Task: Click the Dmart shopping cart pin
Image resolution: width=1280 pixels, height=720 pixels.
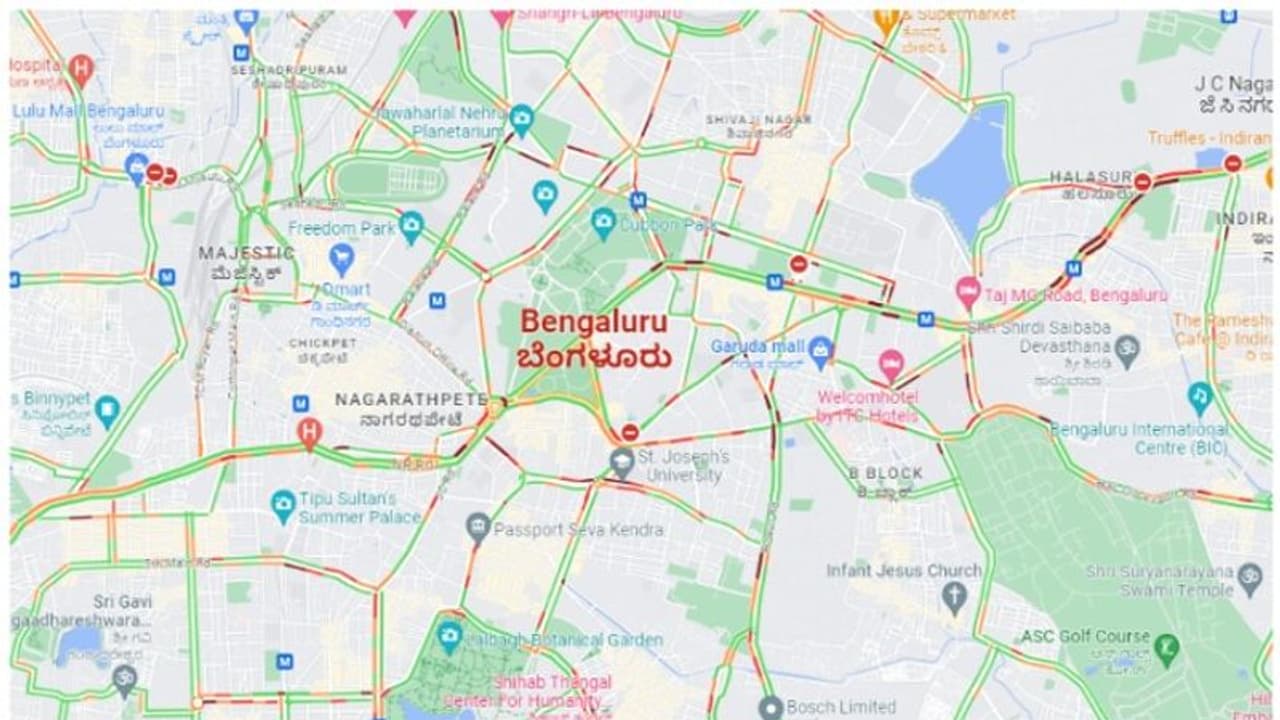Action: coord(341,260)
